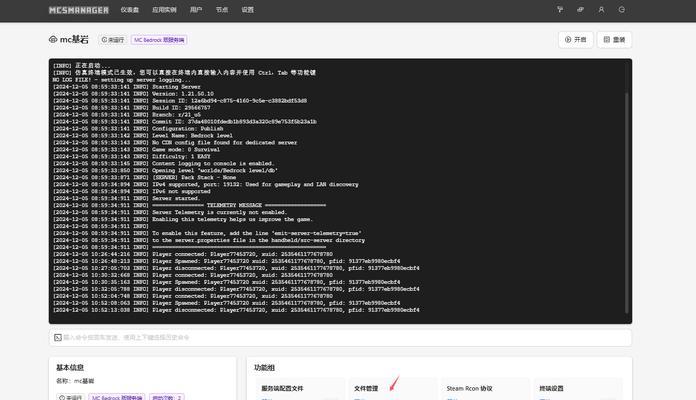The width and height of the screenshot is (696, 400).
Task: Open the Steam Rcon 协议 card
Action: click(x=485, y=388)
